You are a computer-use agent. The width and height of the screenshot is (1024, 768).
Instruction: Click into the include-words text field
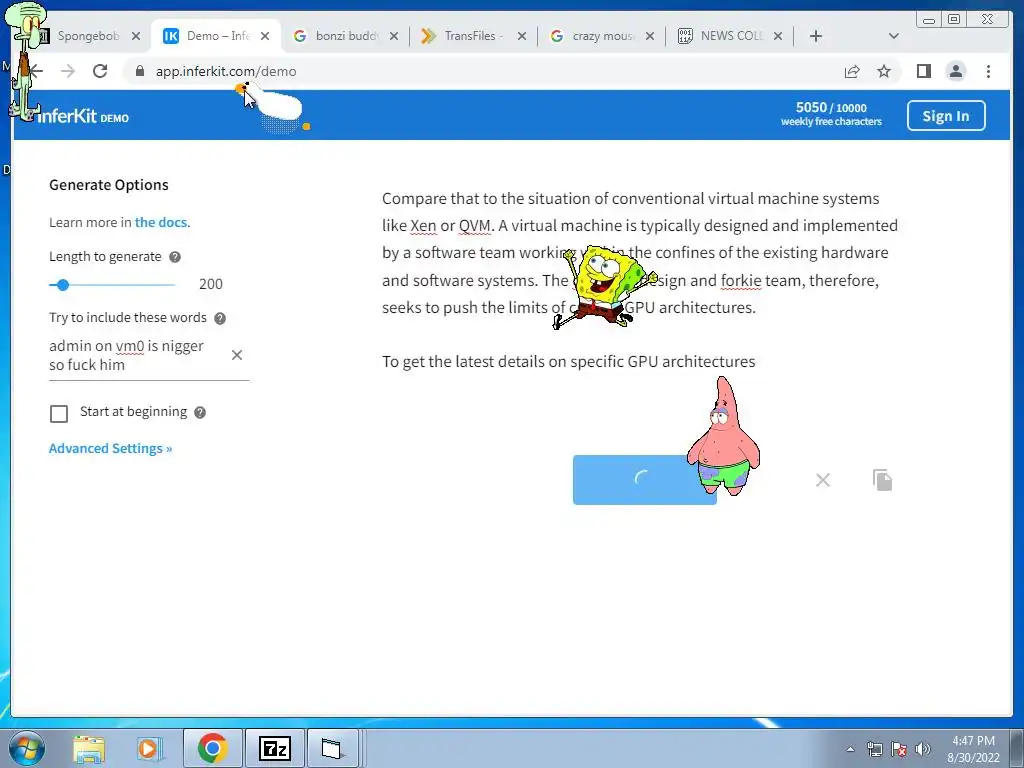click(x=136, y=355)
